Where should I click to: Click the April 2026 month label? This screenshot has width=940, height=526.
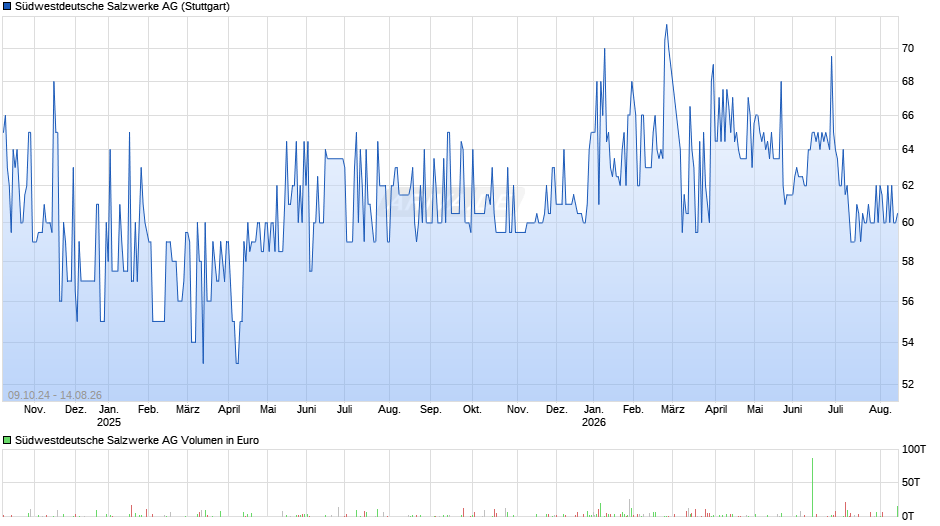[x=716, y=410]
